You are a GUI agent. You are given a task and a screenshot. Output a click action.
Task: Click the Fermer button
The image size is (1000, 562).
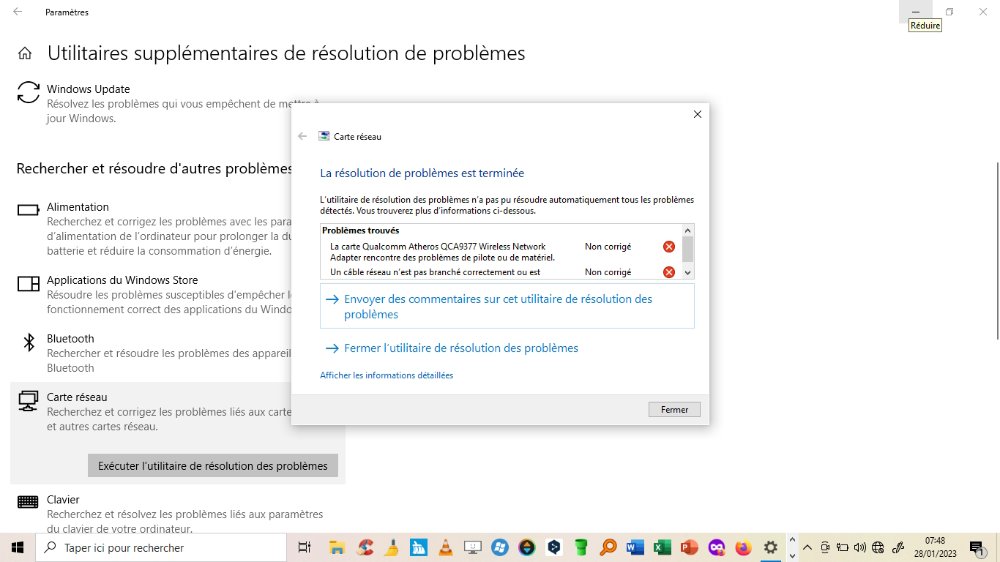[674, 410]
